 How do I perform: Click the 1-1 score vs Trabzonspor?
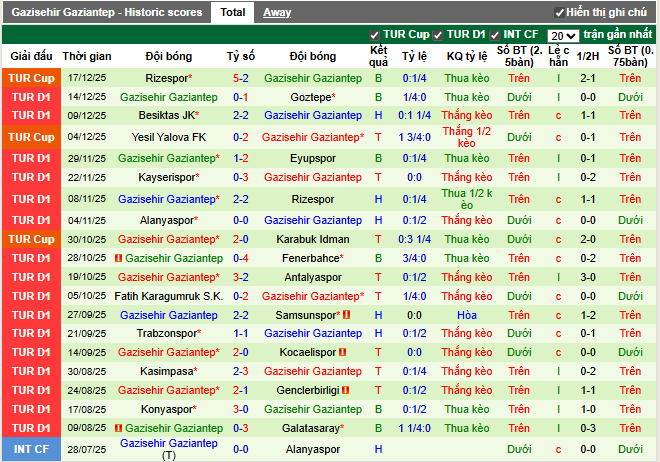point(241,333)
